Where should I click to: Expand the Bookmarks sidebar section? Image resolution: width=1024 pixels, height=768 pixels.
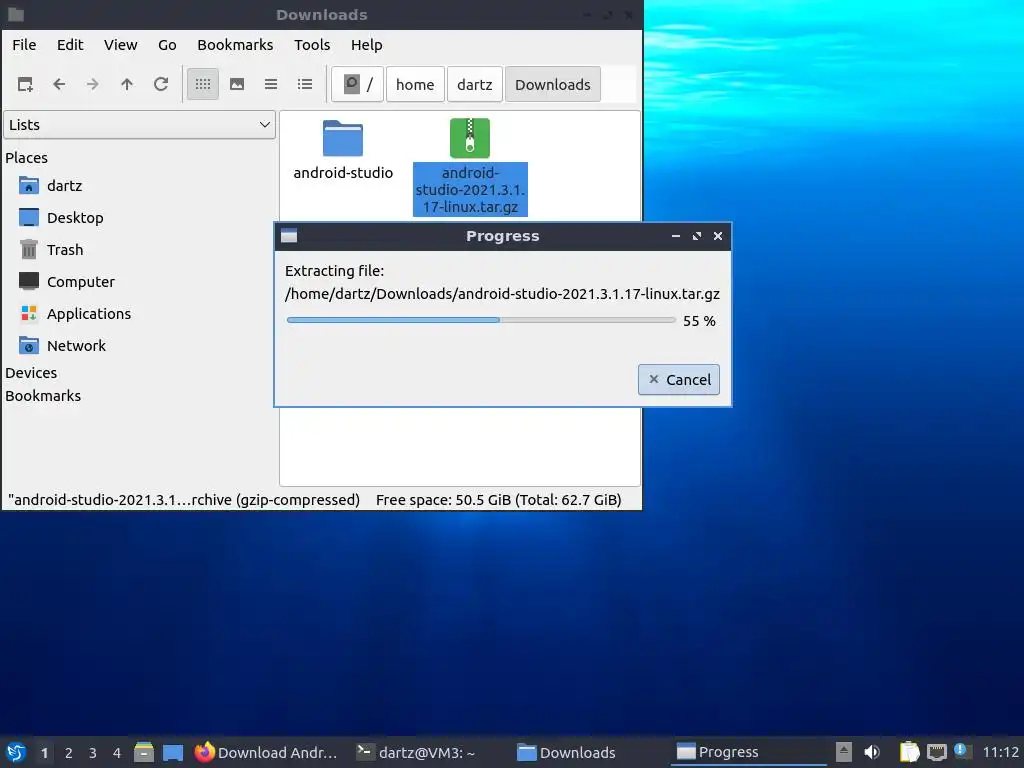click(43, 396)
